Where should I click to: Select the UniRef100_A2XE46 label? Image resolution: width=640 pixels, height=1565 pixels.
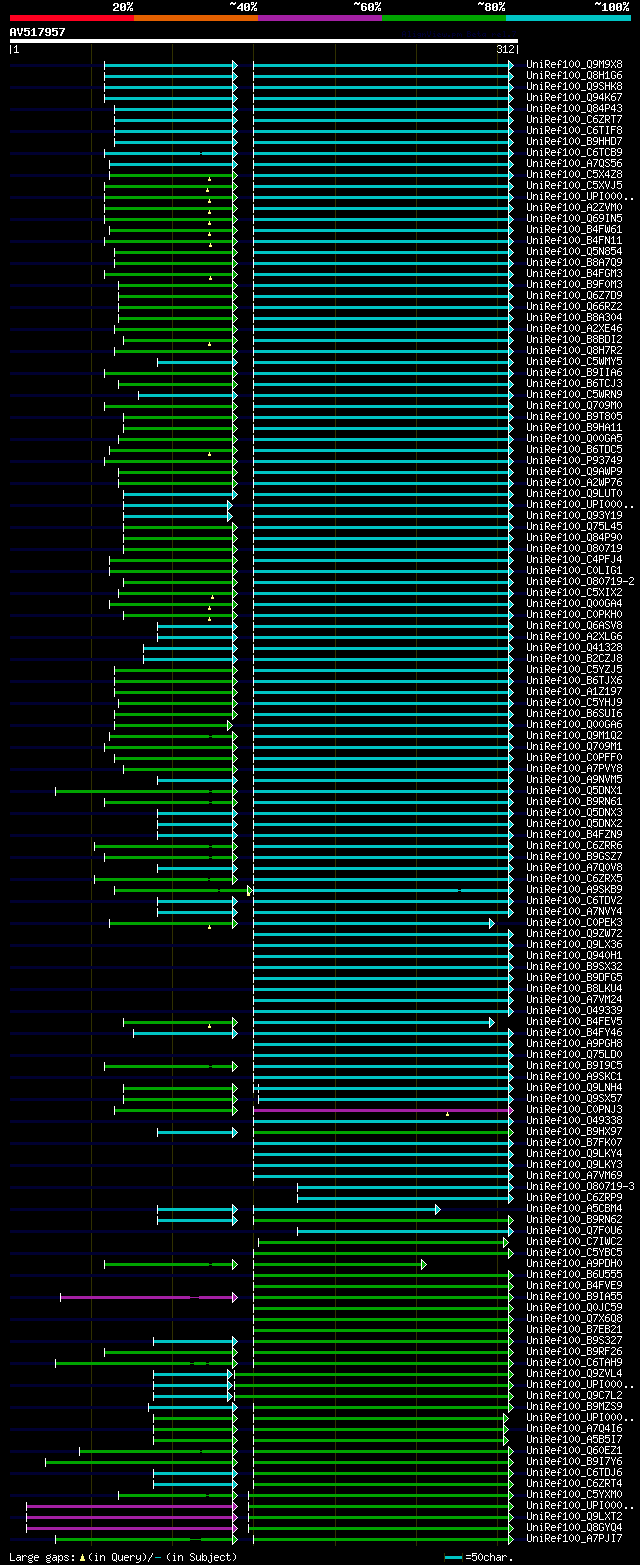pyautogui.click(x=574, y=328)
